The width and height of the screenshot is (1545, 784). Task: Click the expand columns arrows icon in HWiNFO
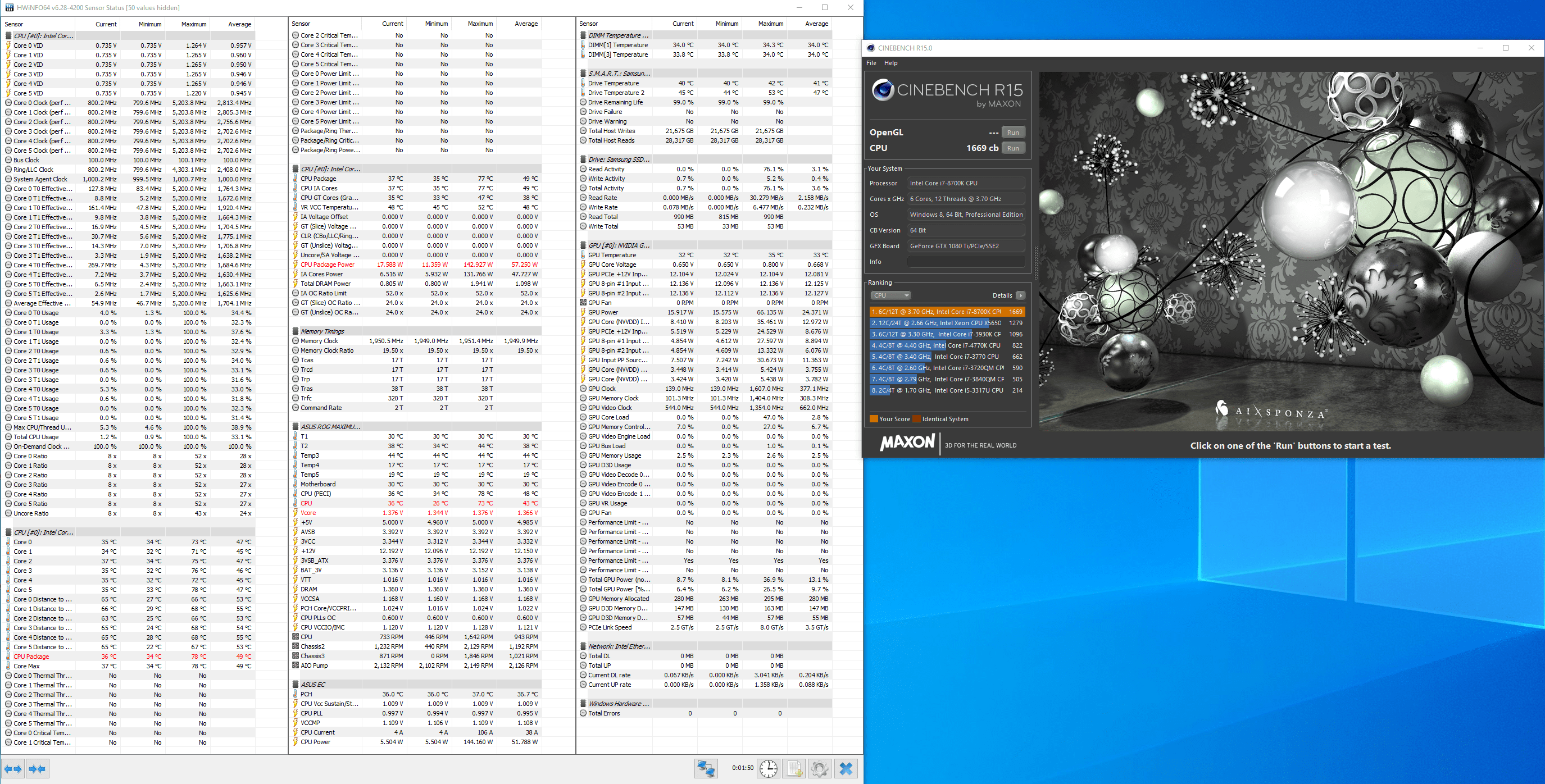pyautogui.click(x=12, y=768)
